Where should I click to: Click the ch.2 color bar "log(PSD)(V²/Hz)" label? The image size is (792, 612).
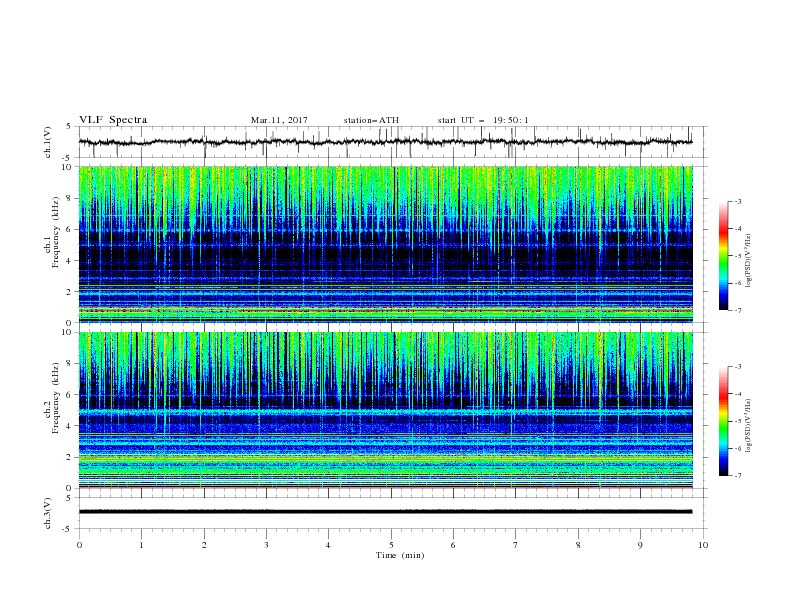749,426
